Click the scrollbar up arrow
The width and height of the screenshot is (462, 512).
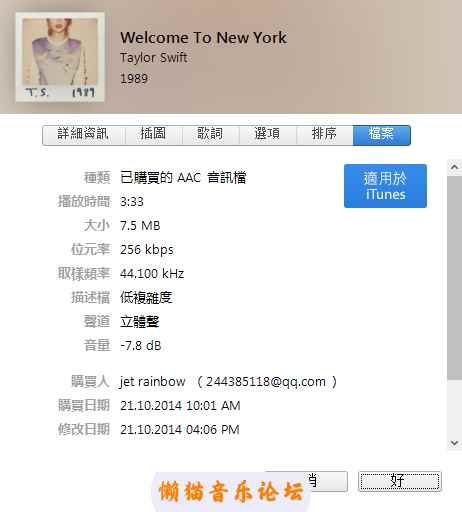coord(454,167)
